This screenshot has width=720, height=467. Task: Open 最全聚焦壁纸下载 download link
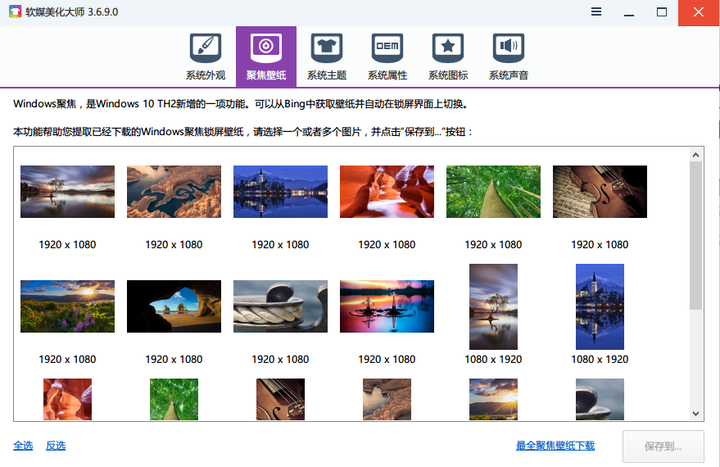(555, 445)
